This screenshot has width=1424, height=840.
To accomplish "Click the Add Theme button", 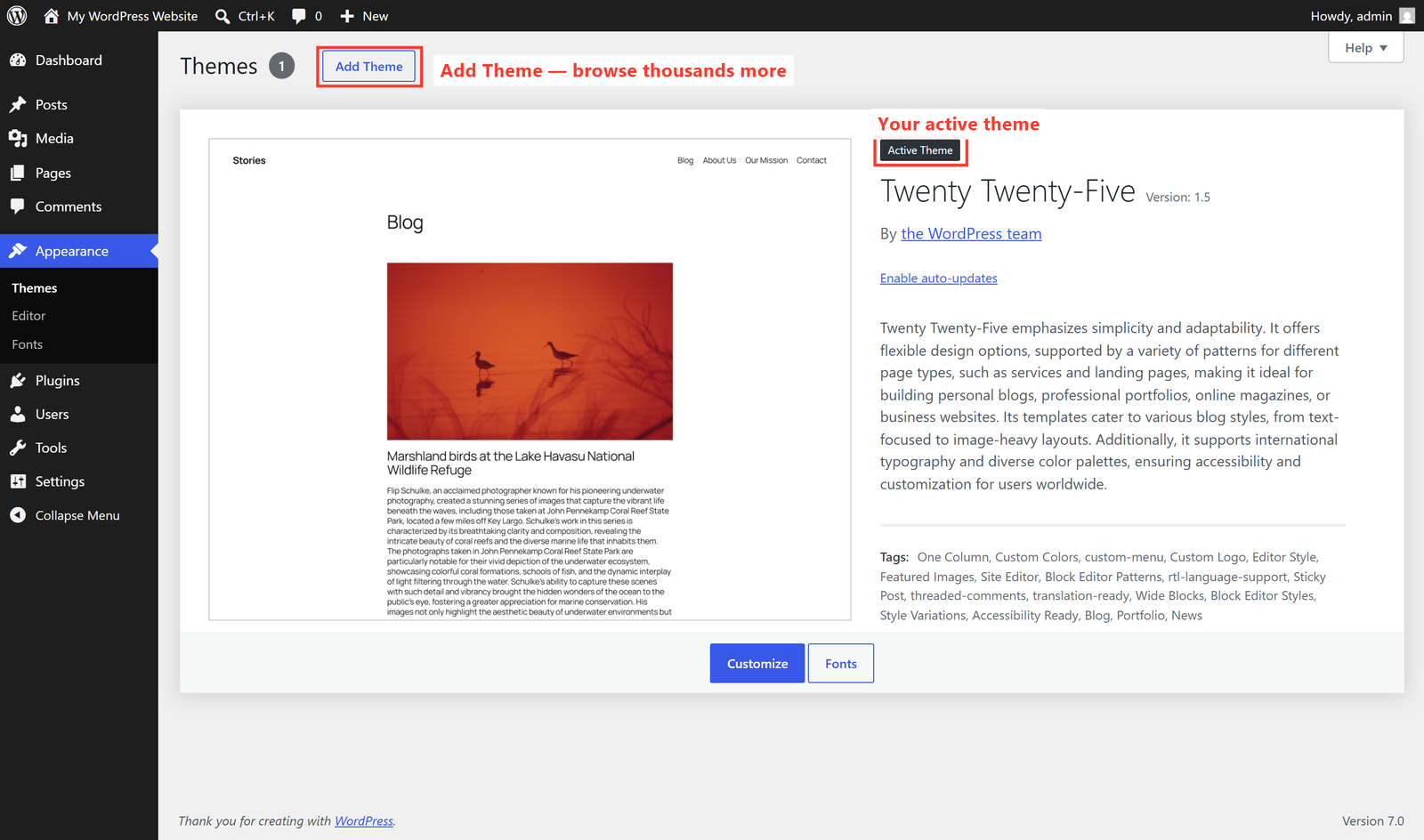I will point(369,67).
